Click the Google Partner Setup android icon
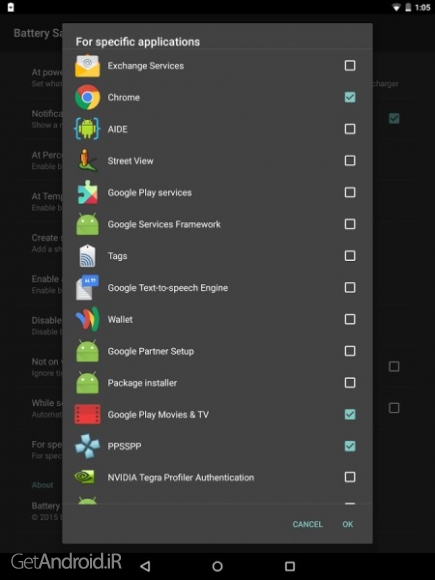Viewport: 435px width, 580px height. [x=87, y=351]
